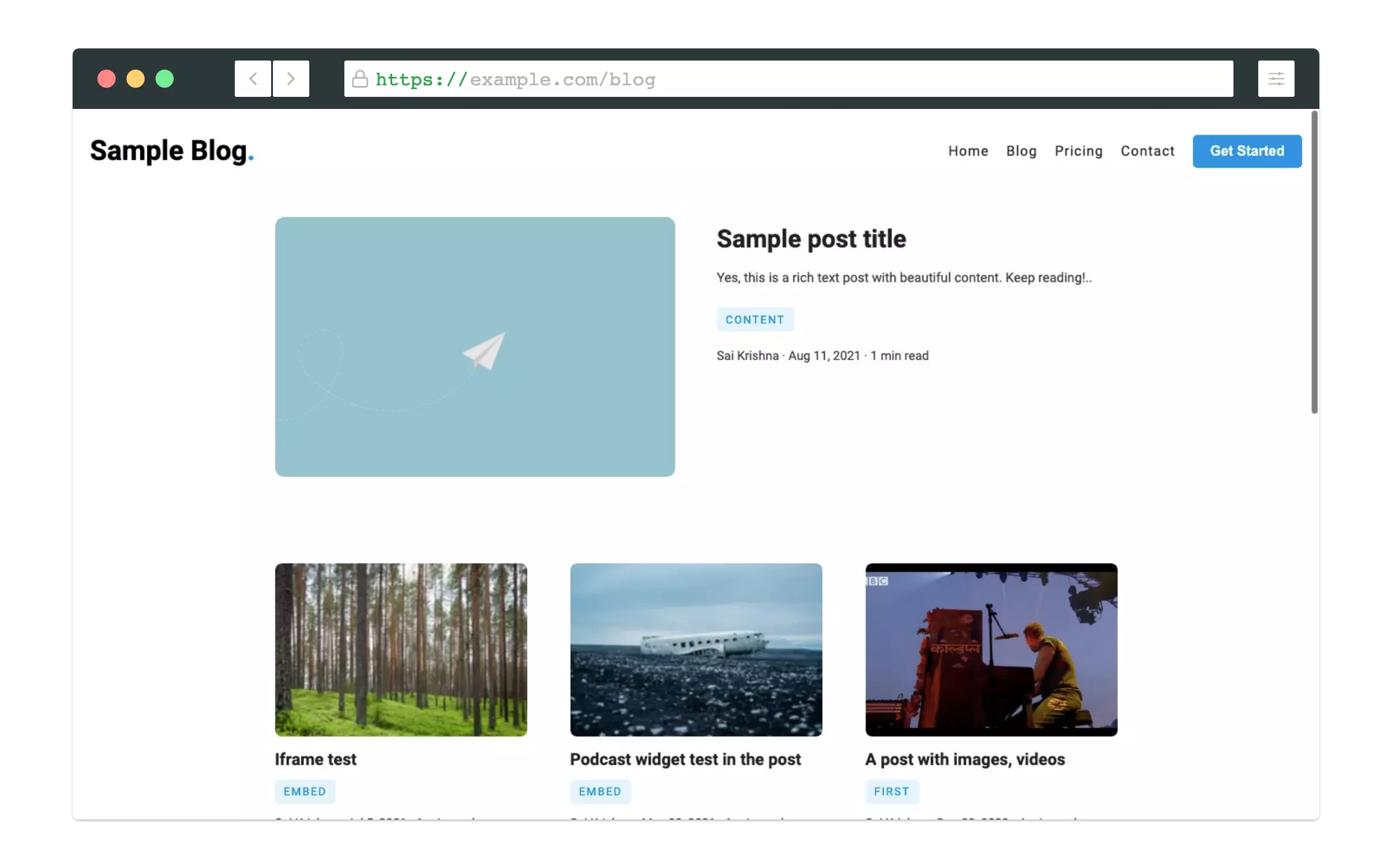1392x868 pixels.
Task: Open the Contact navigation link
Action: point(1147,151)
